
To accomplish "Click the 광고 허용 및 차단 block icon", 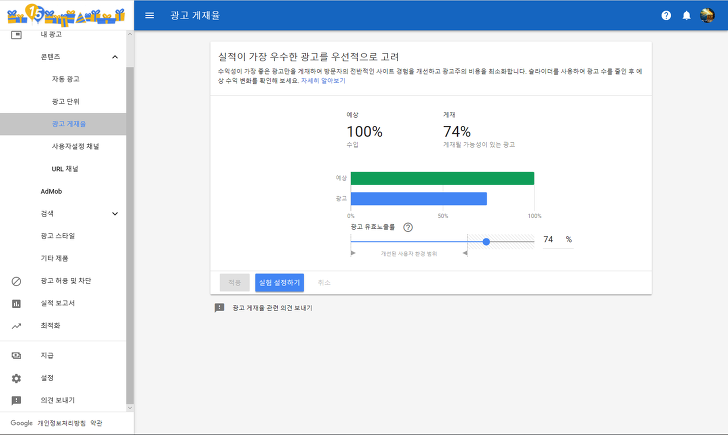I will click(16, 281).
